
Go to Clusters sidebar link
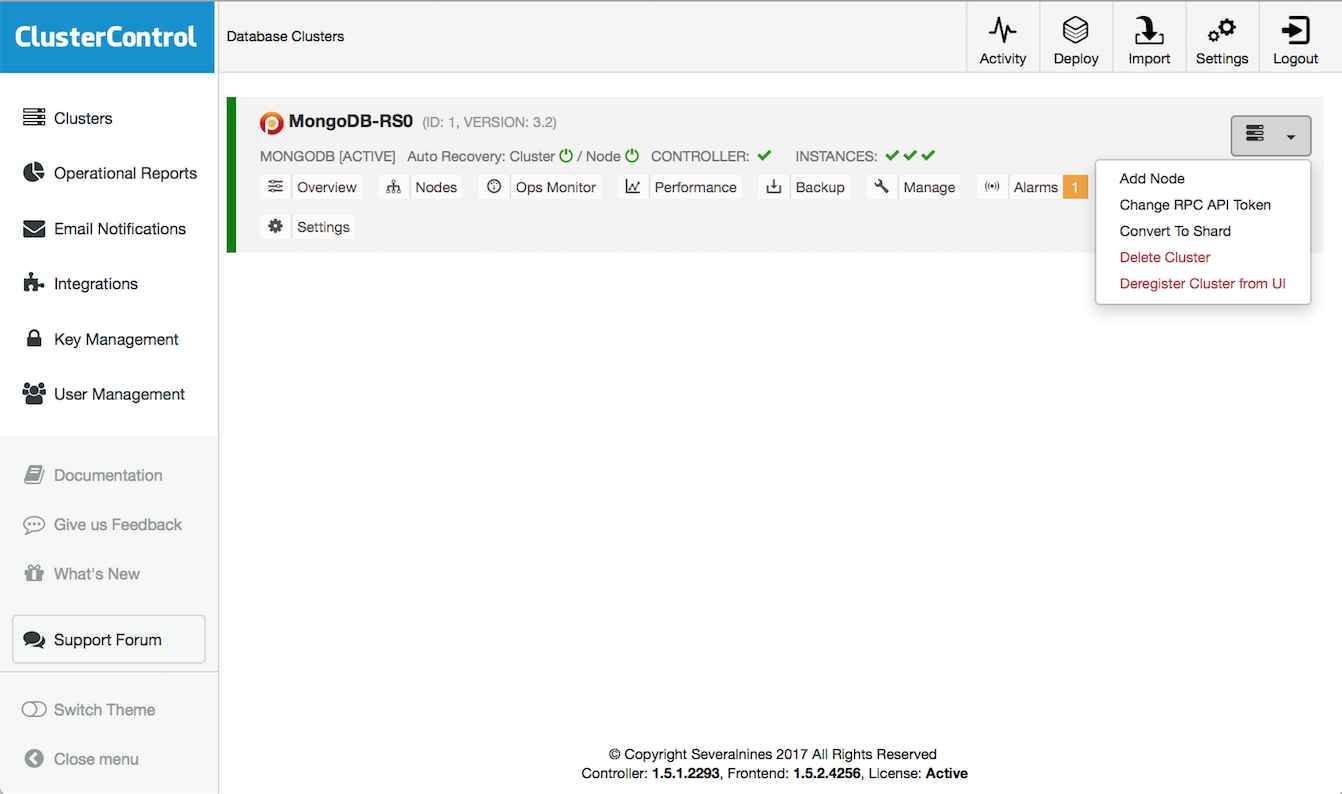(x=83, y=118)
